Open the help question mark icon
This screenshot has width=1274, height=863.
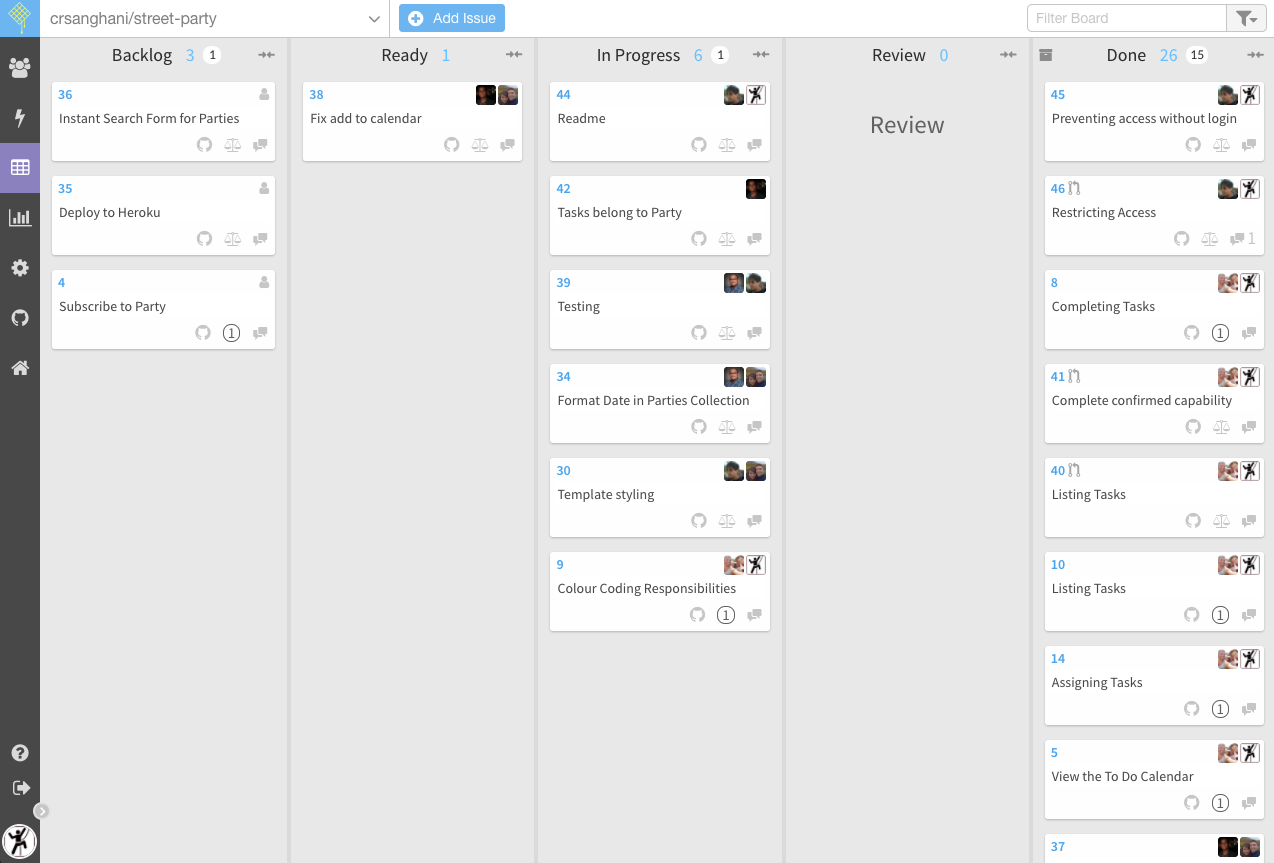20,753
